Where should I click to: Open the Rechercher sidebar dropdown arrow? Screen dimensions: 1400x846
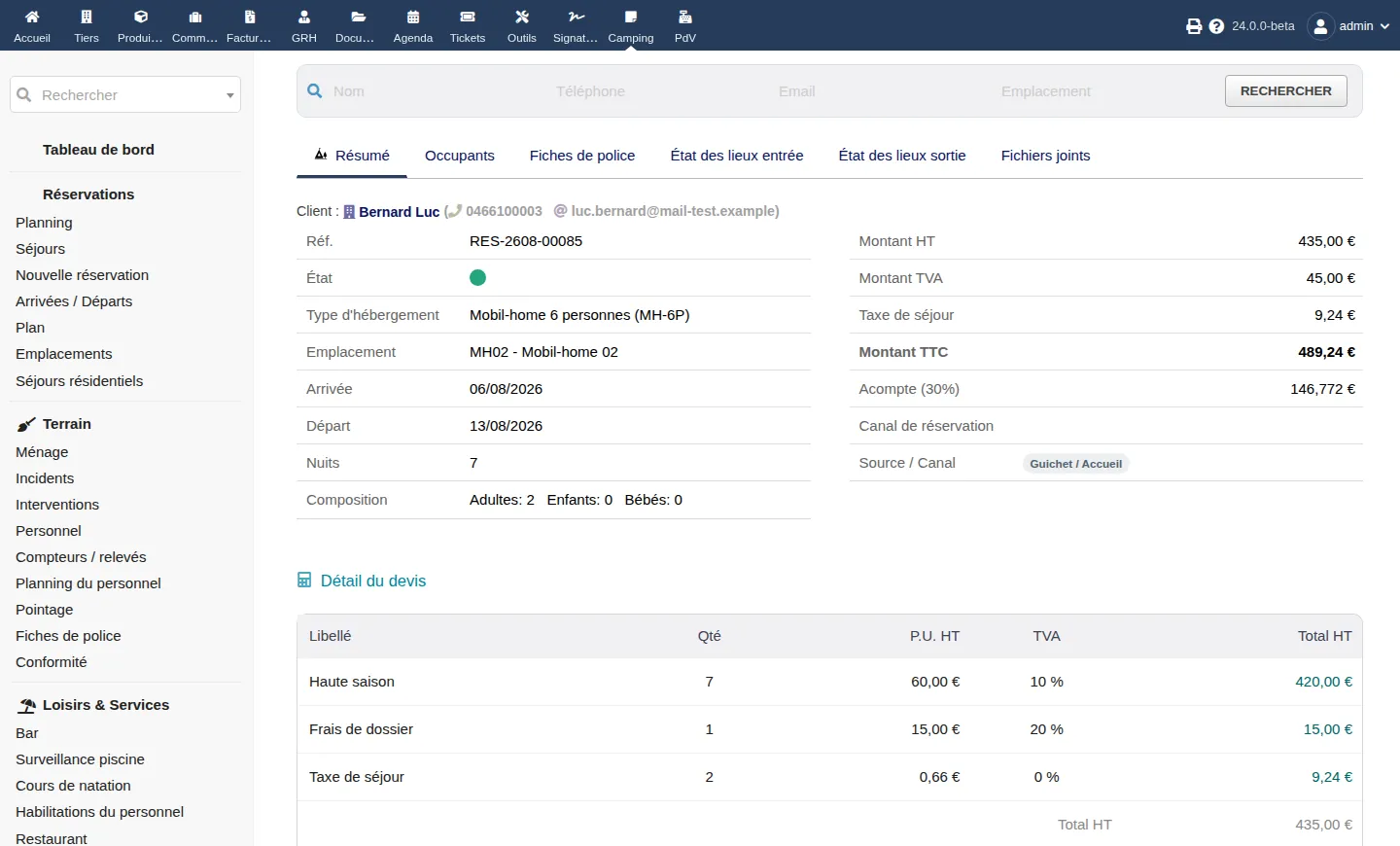coord(230,95)
